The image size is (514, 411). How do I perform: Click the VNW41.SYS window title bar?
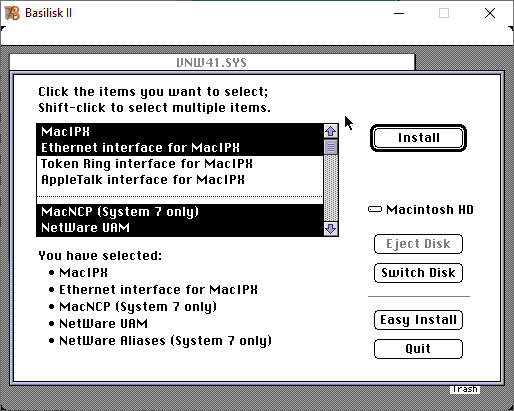(x=212, y=62)
